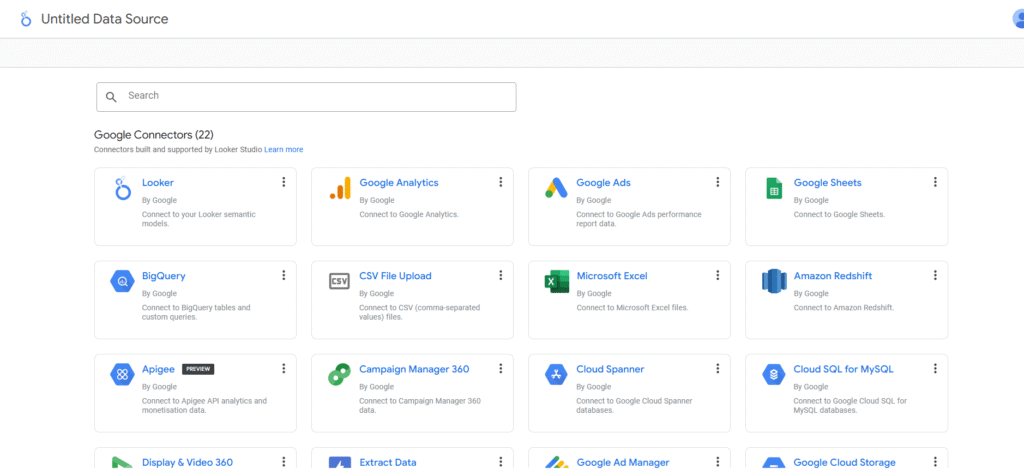Click the Google Analytics bar chart icon

point(340,188)
